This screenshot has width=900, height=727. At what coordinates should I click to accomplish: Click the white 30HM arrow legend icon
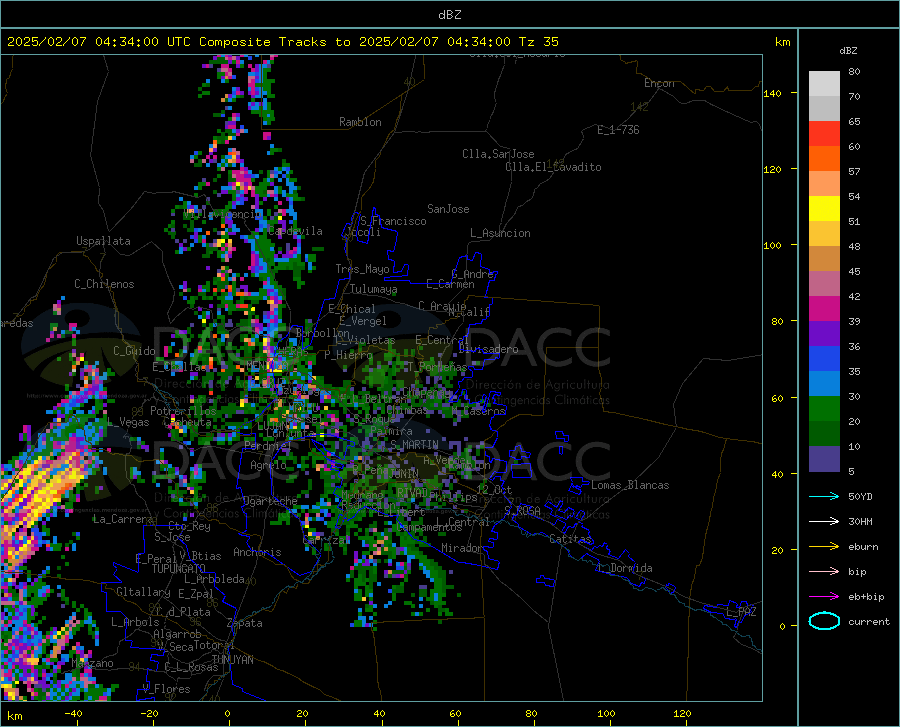[824, 522]
